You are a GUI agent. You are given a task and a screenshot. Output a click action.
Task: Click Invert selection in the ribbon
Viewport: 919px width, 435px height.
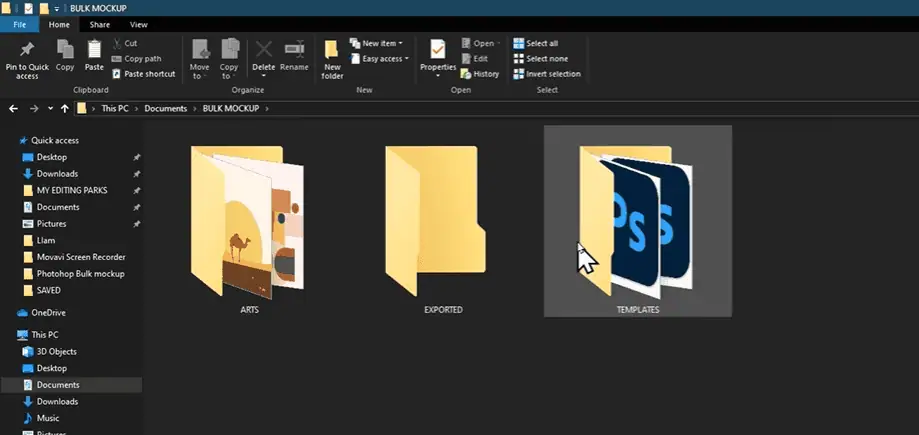coord(546,74)
